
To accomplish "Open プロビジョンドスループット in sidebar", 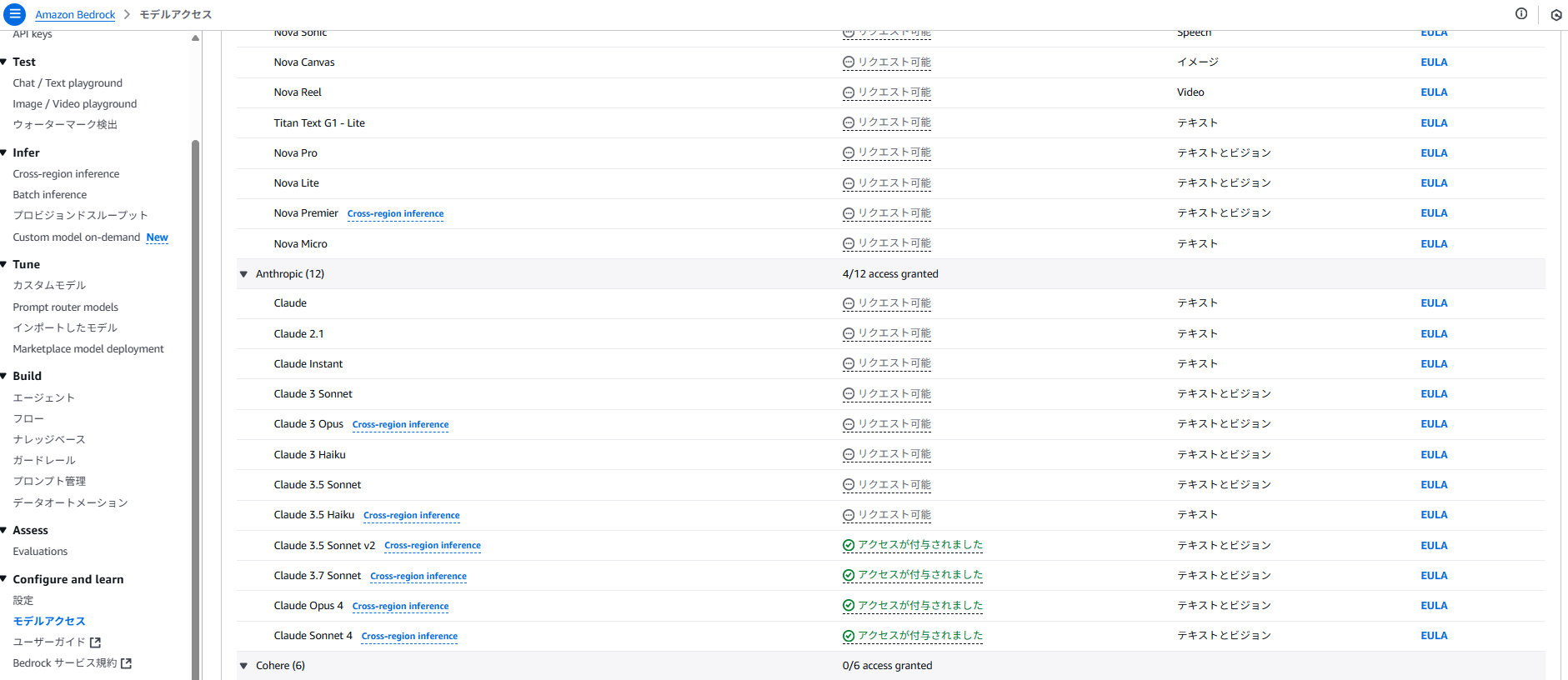I will [80, 215].
